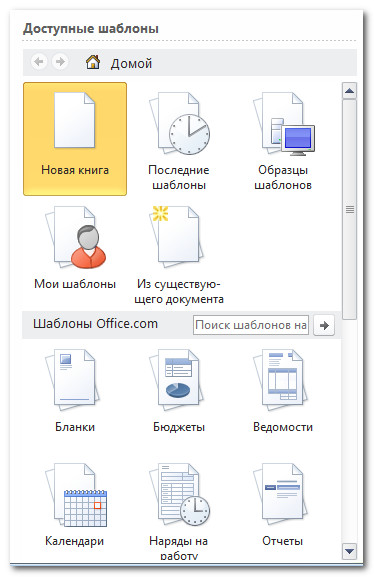This screenshot has height=577, width=374.
Task: Open the Отчеты template category
Action: (x=283, y=505)
